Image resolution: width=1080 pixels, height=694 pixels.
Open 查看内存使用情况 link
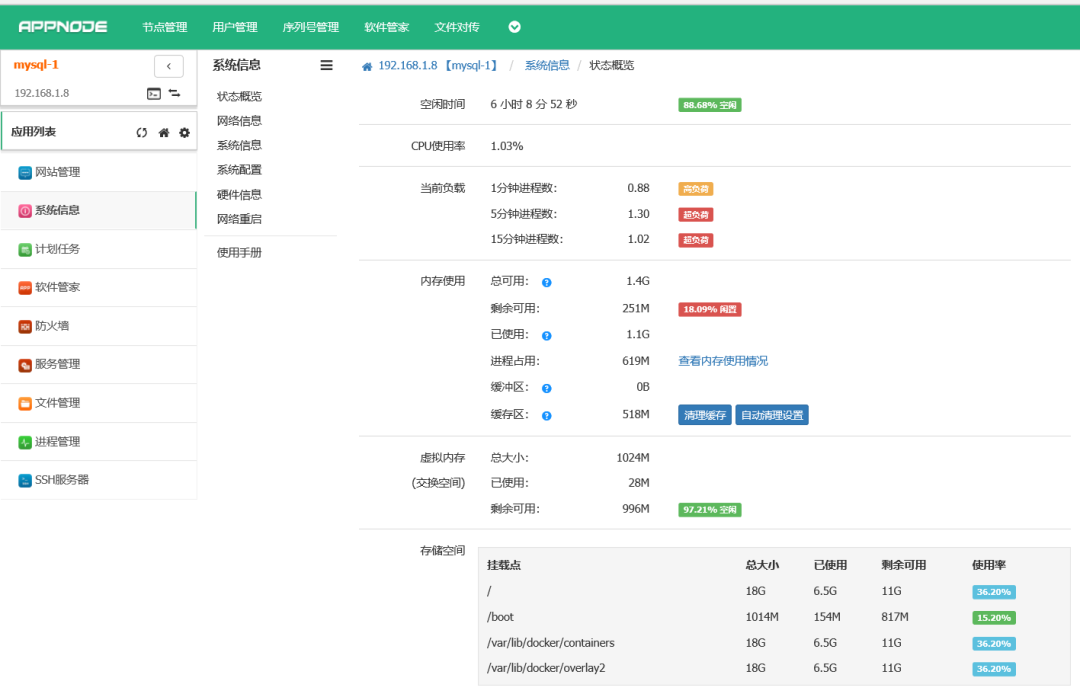point(723,361)
